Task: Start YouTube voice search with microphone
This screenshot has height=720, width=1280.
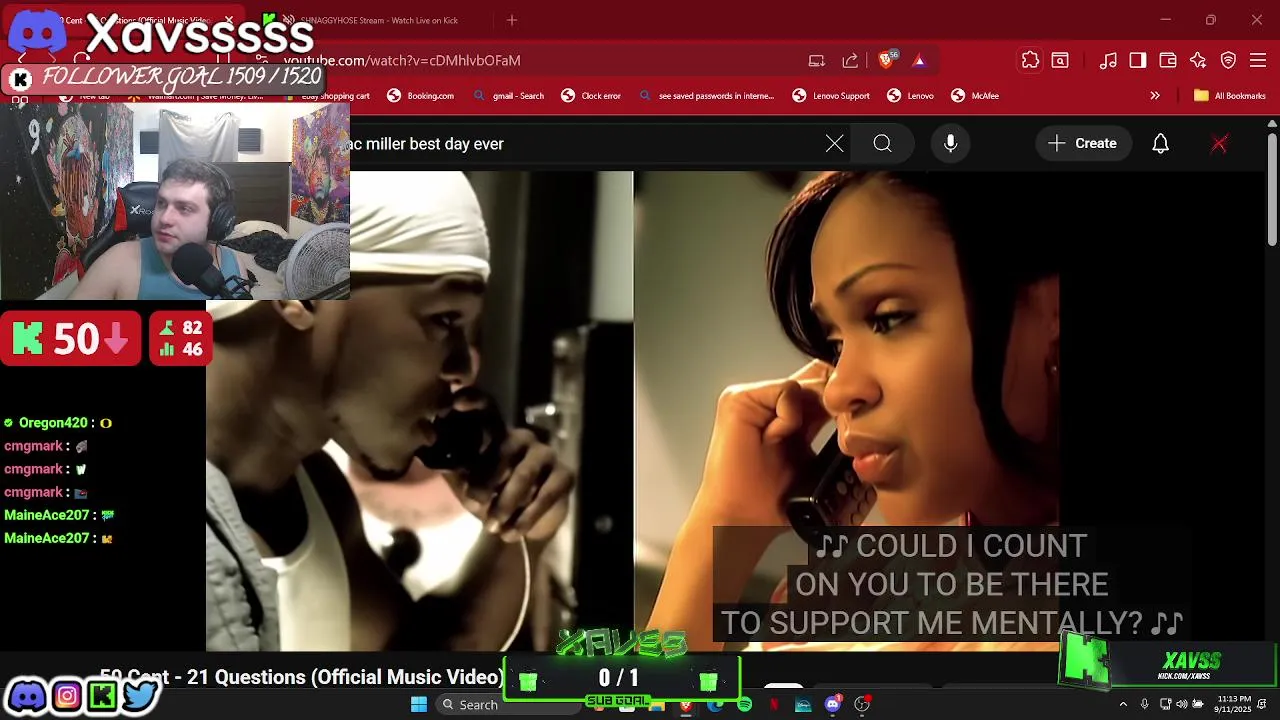Action: (951, 144)
